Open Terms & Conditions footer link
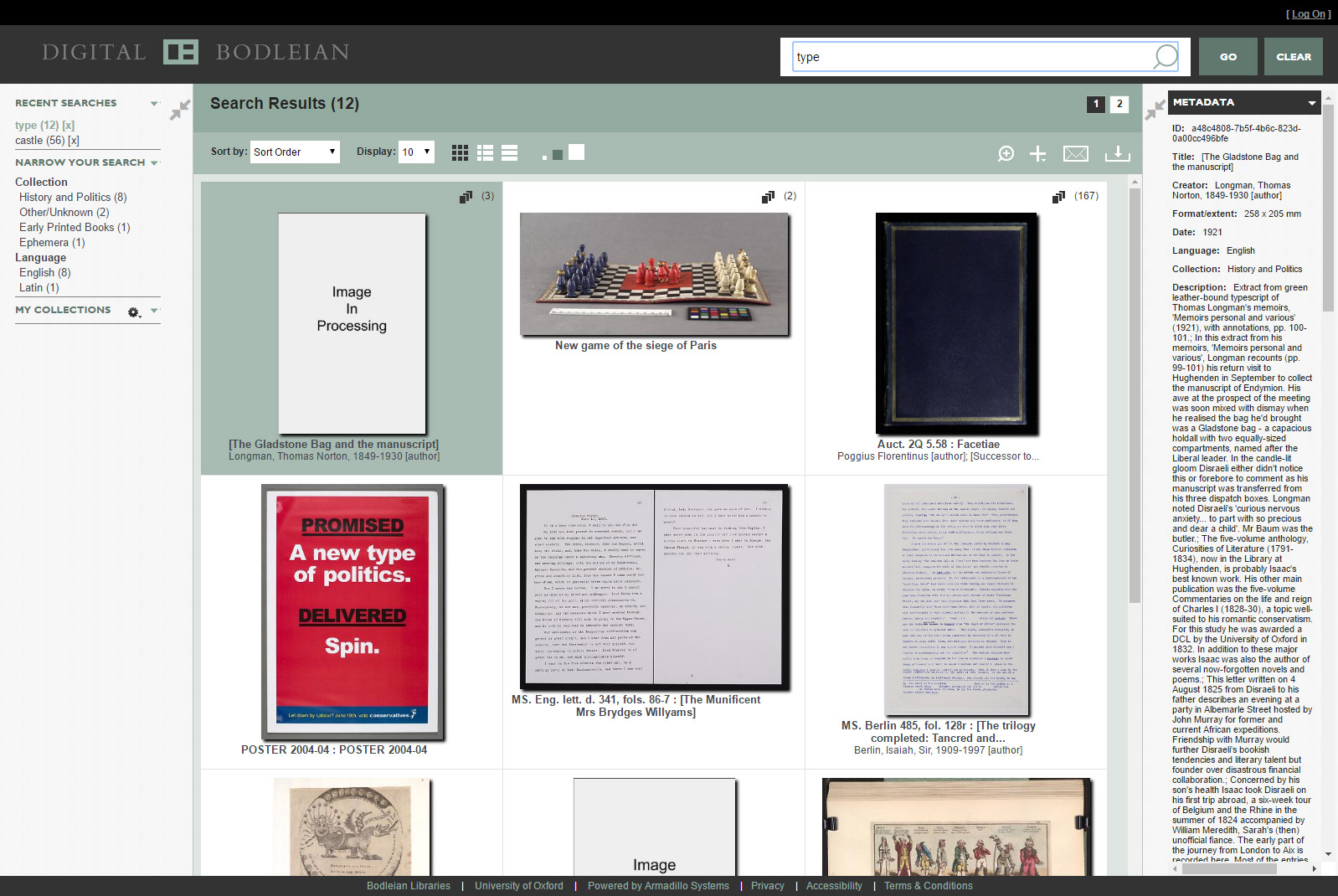Screen dimensions: 1338x896 point(929,886)
